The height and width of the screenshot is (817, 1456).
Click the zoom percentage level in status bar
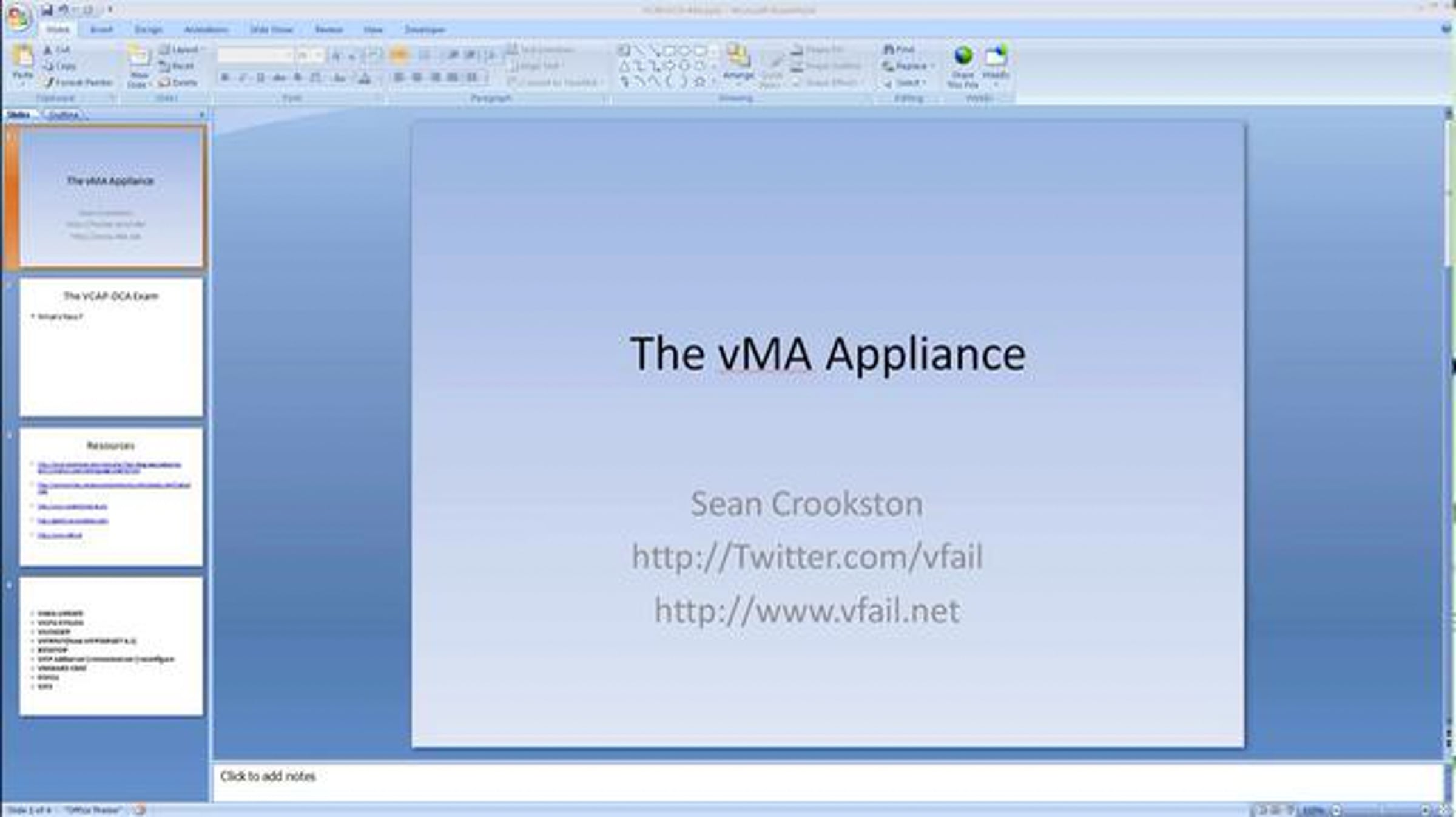coord(1313,810)
